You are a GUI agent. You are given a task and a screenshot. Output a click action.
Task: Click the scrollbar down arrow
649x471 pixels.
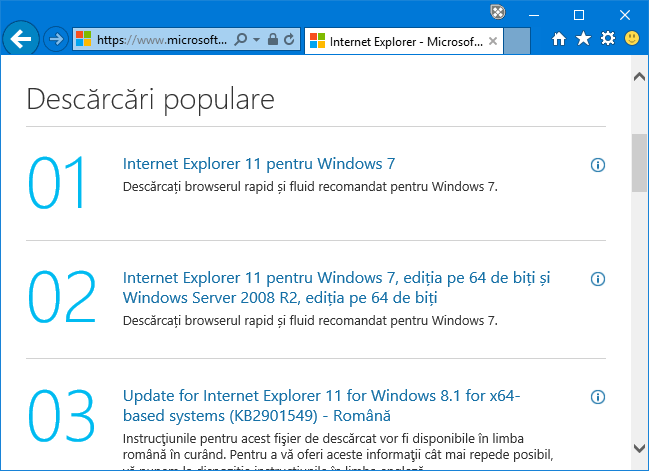click(x=639, y=448)
